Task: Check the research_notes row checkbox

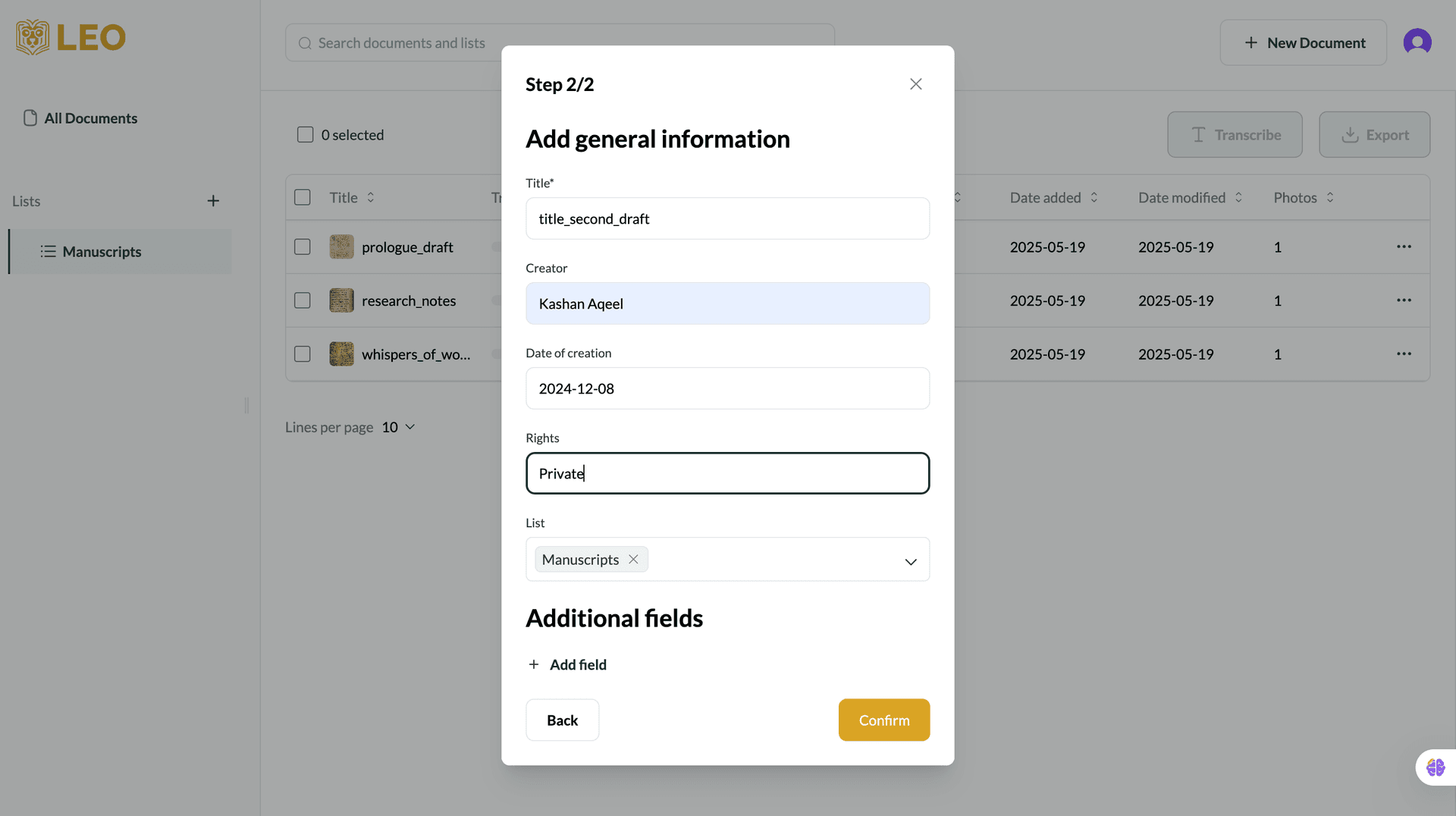Action: pyautogui.click(x=303, y=301)
